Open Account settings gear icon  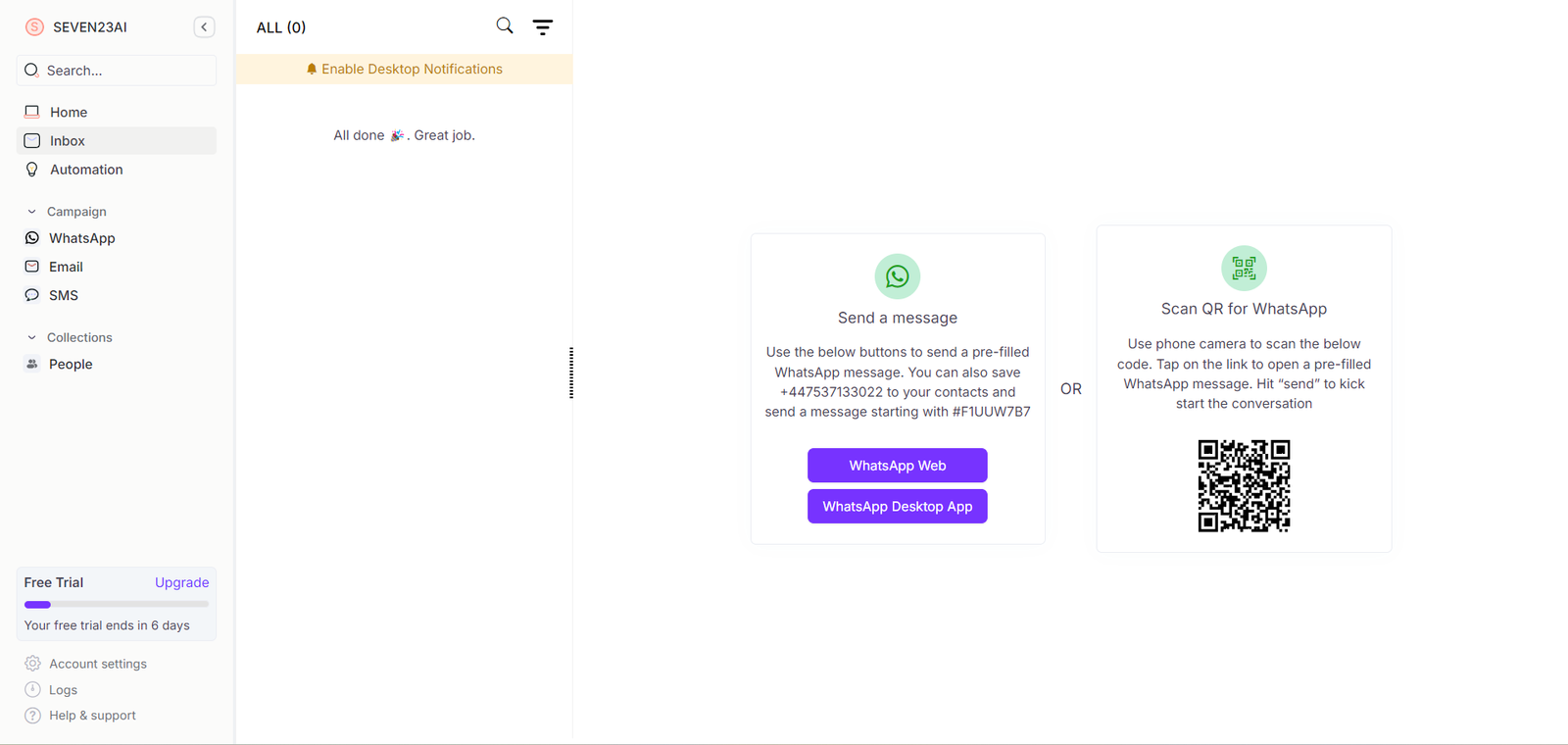coord(32,664)
